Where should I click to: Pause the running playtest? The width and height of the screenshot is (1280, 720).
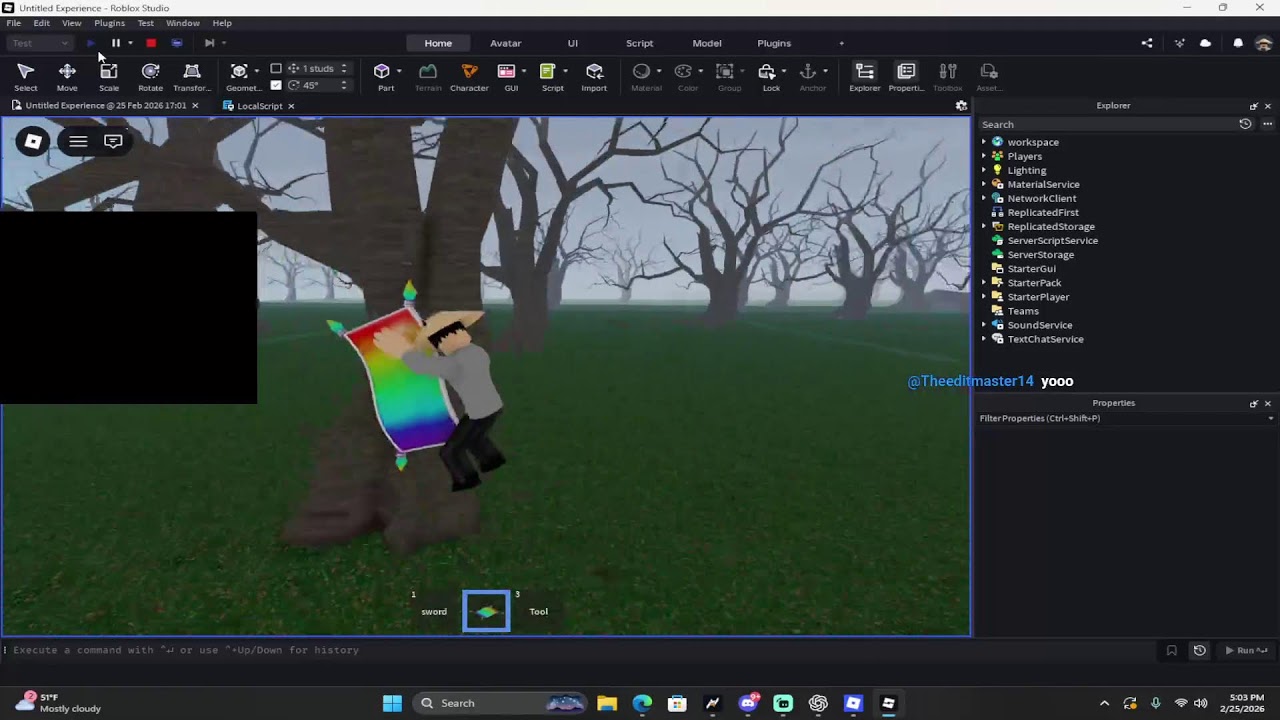click(116, 43)
